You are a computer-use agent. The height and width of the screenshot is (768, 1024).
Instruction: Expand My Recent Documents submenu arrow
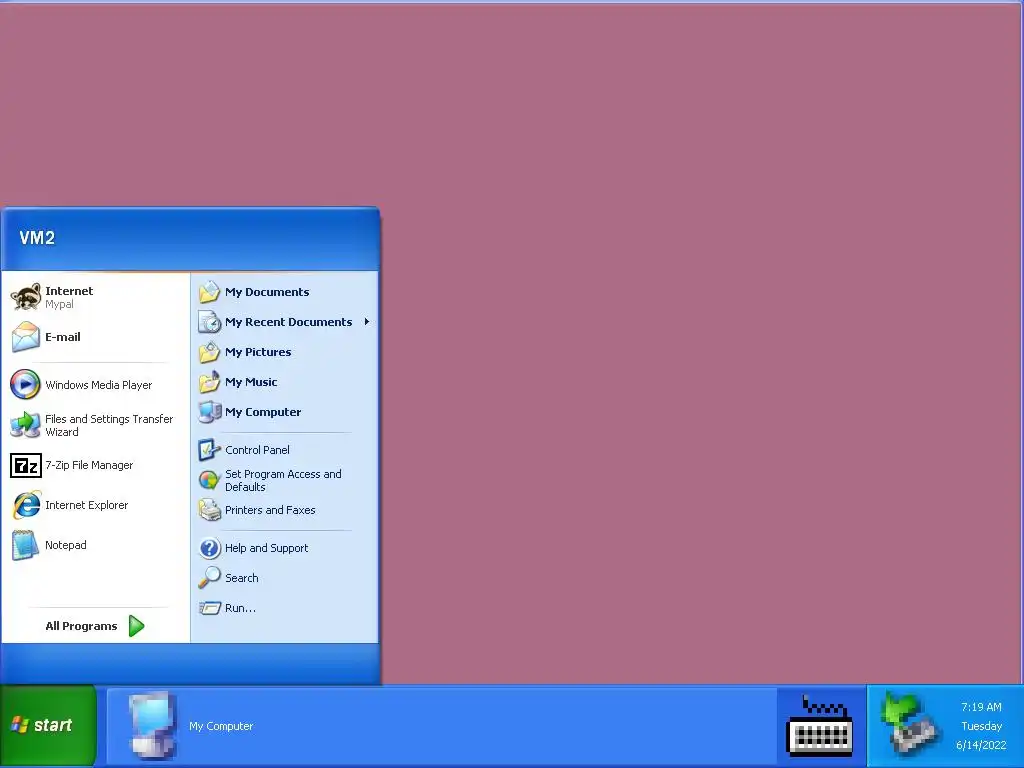(367, 321)
